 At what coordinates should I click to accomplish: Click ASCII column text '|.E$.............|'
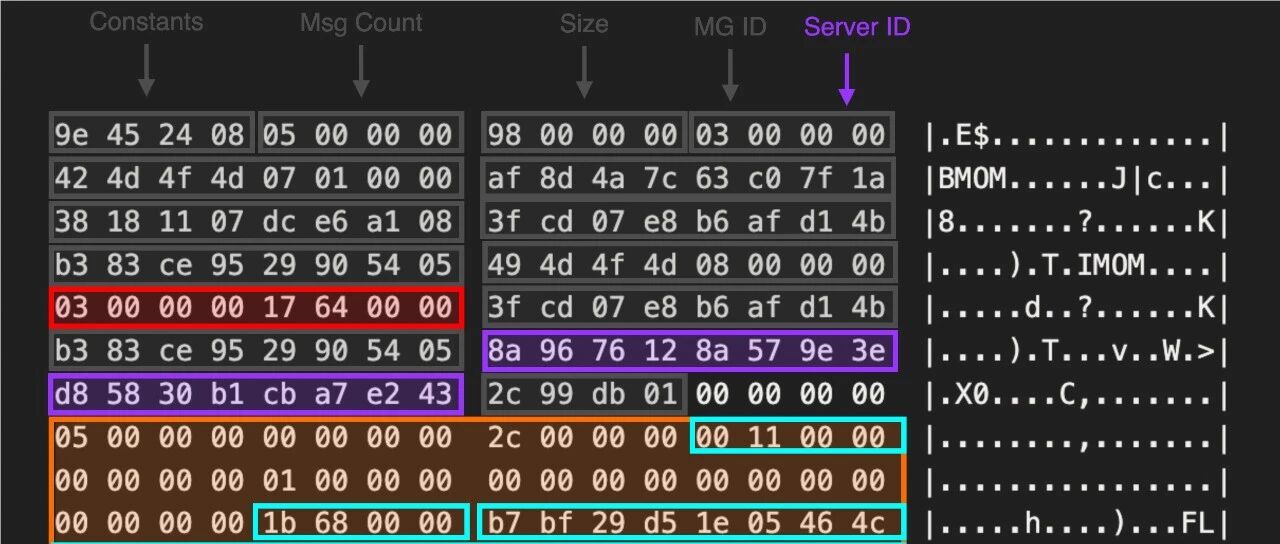[1077, 135]
